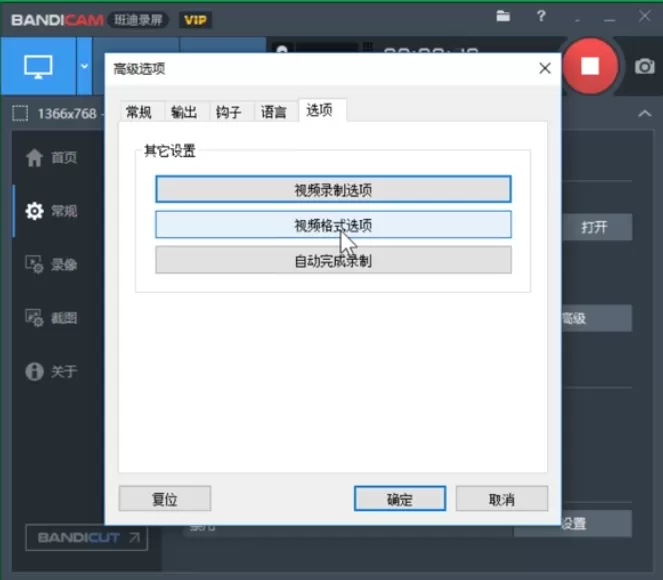663x580 pixels.
Task: Click the 高级 button behind the dialog
Action: pos(597,318)
